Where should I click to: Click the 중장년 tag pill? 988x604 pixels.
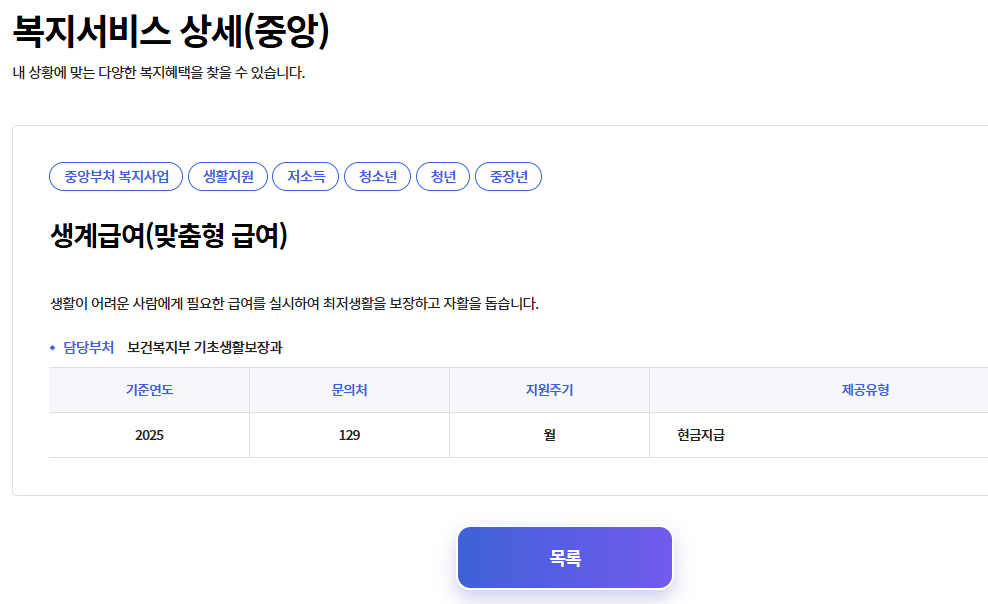point(507,176)
